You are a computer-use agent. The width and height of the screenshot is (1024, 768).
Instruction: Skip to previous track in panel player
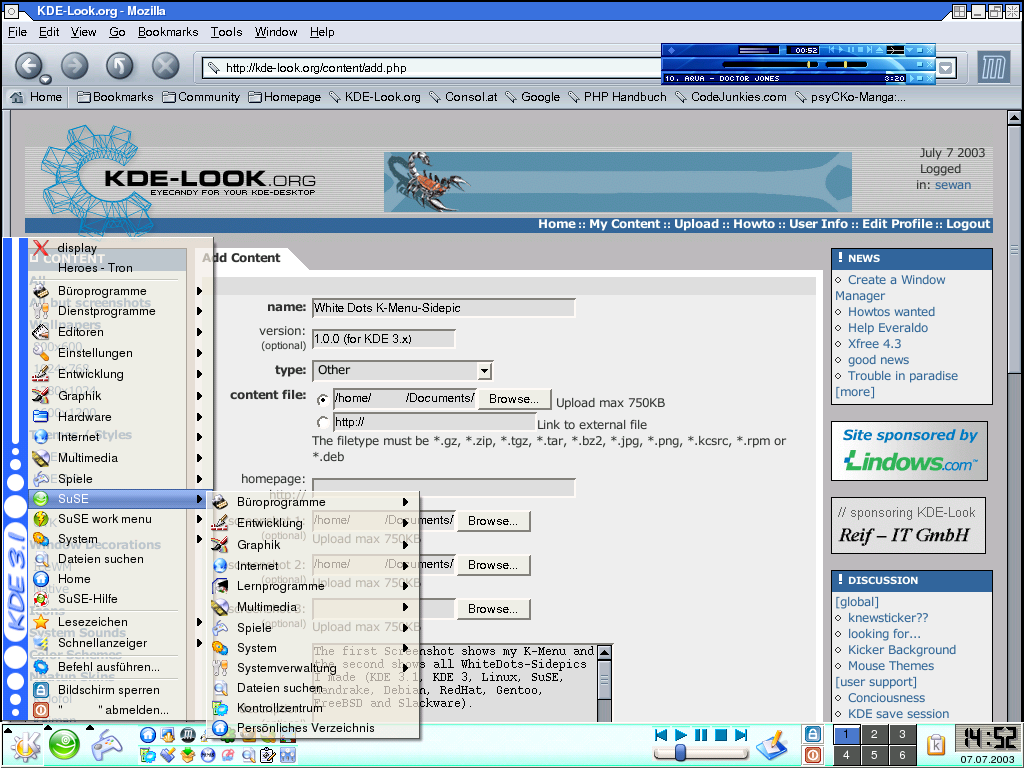(661, 735)
